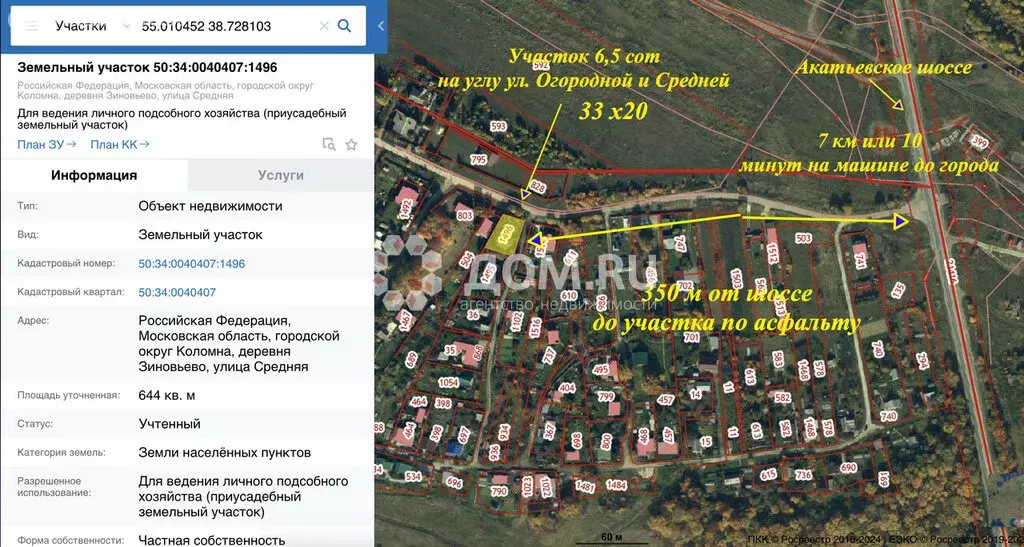Select parcel 1492 on the map
Screen dimensions: 1024x547
click(406, 210)
